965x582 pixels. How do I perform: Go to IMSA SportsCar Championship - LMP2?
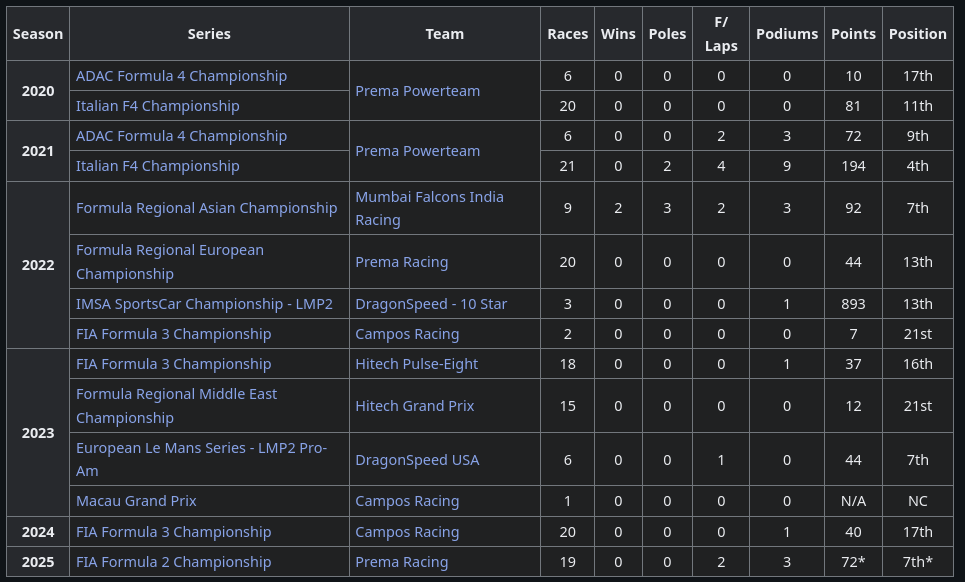tap(204, 304)
